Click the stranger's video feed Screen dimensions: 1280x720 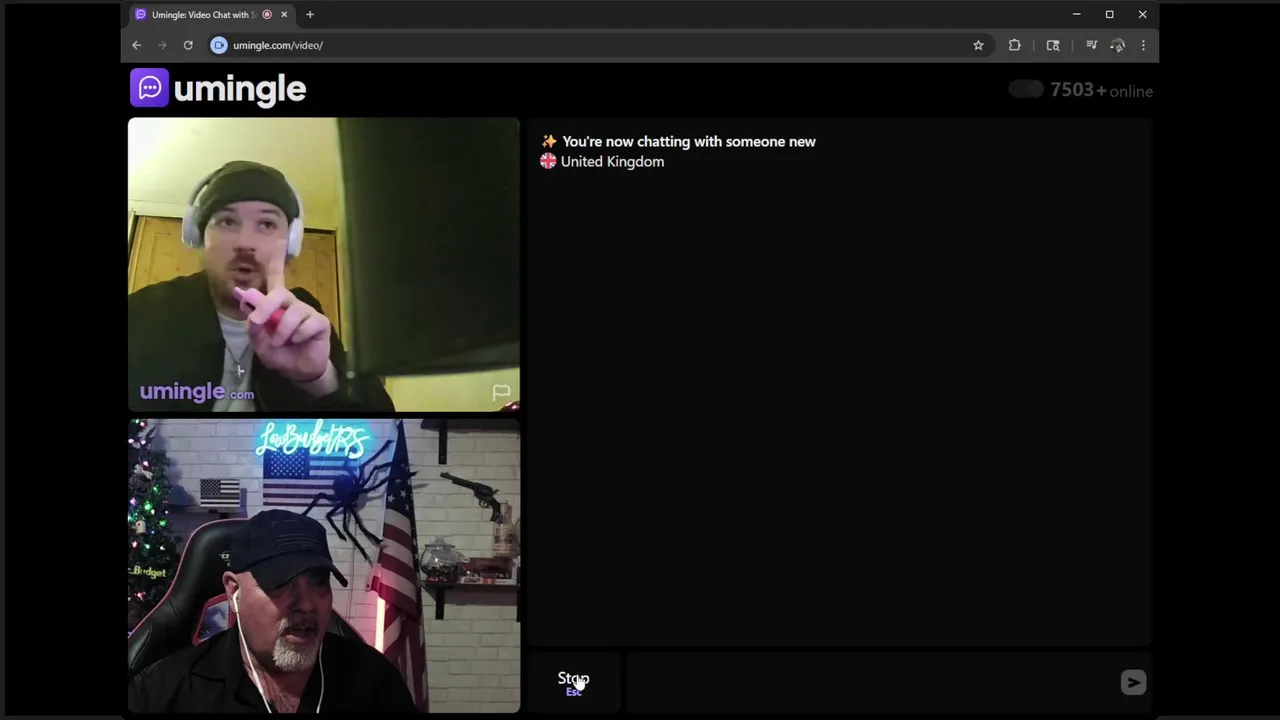[324, 265]
